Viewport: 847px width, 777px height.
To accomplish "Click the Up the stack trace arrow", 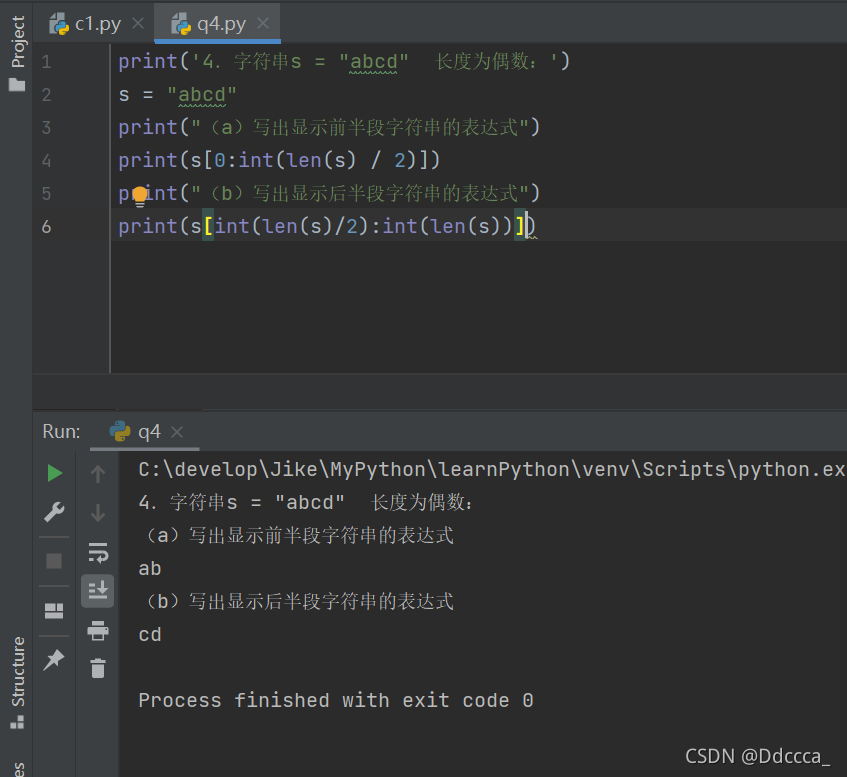I will pyautogui.click(x=97, y=473).
